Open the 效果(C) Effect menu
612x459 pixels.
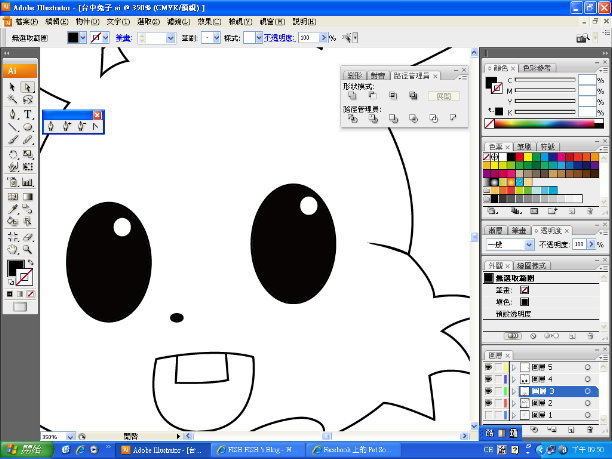pyautogui.click(x=210, y=21)
